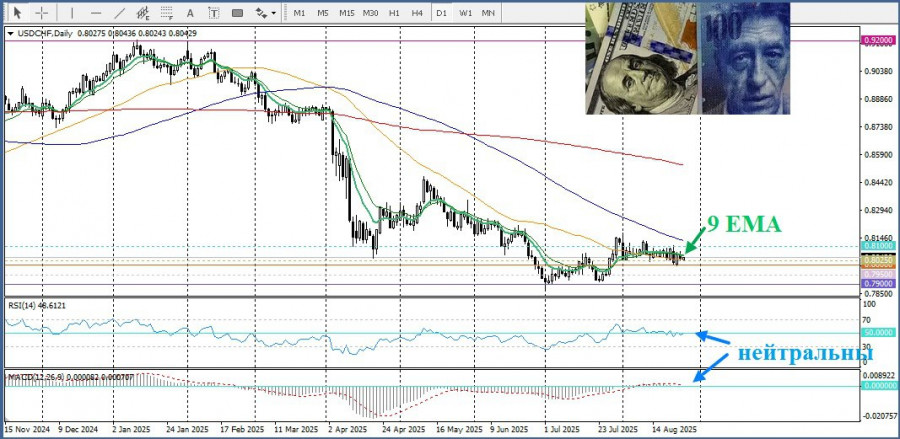Select the D1 daily timeframe
This screenshot has height=439, width=900.
(x=441, y=13)
